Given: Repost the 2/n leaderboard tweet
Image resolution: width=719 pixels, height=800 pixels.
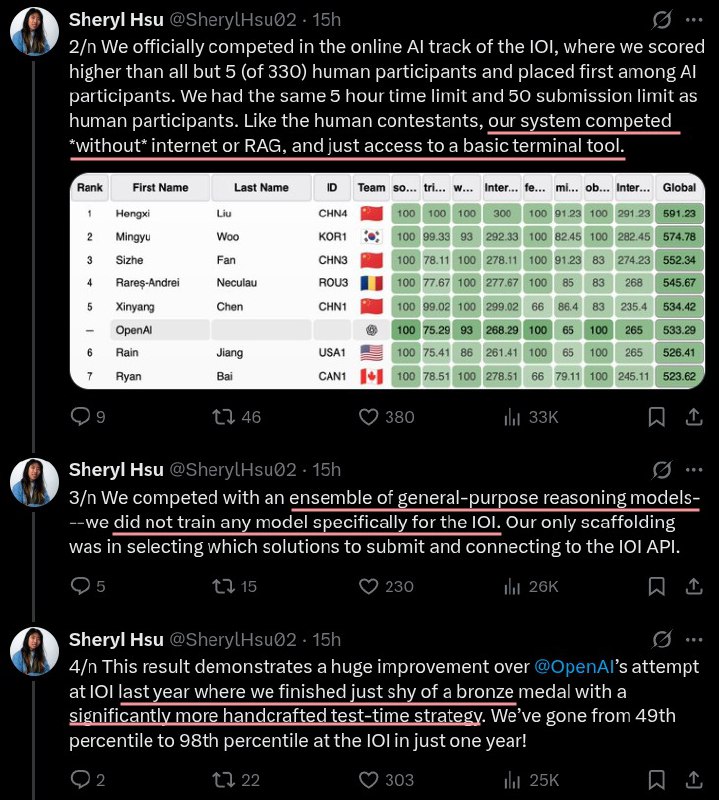Looking at the screenshot, I should 224,416.
